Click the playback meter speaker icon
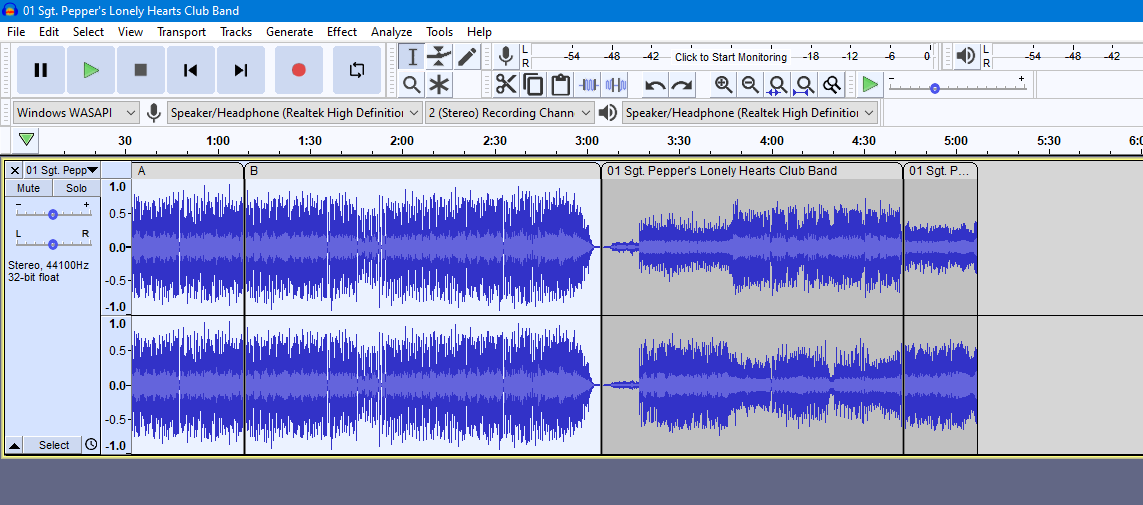This screenshot has height=505, width=1143. [966, 56]
